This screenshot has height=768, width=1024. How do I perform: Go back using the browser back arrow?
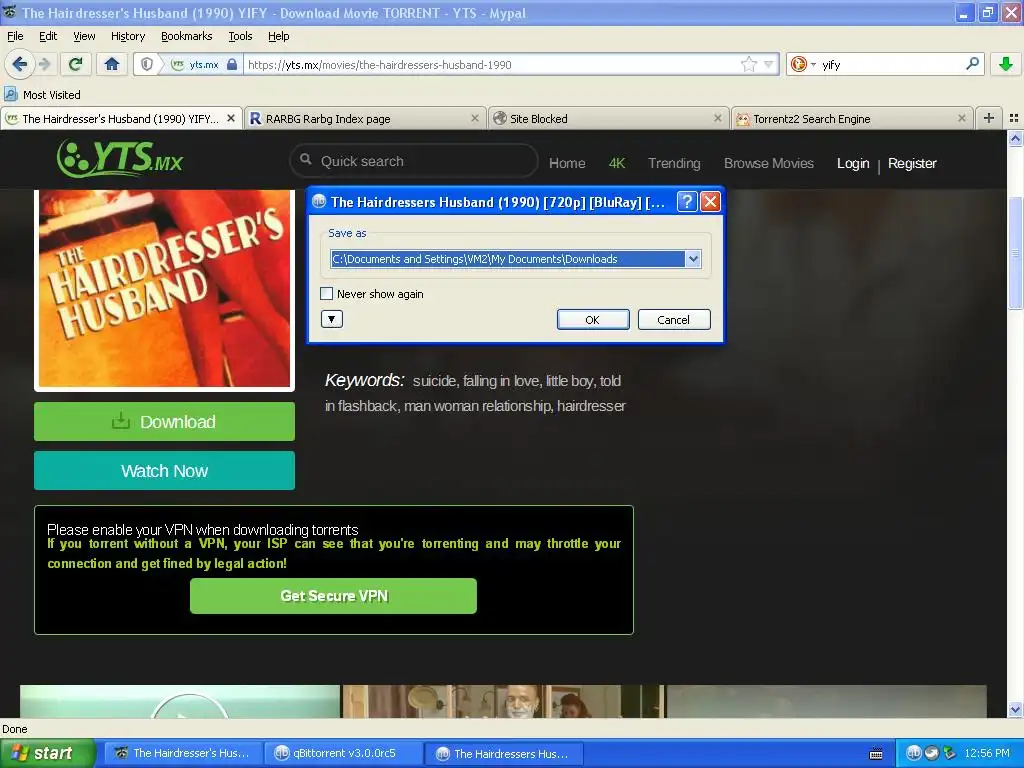(x=20, y=64)
